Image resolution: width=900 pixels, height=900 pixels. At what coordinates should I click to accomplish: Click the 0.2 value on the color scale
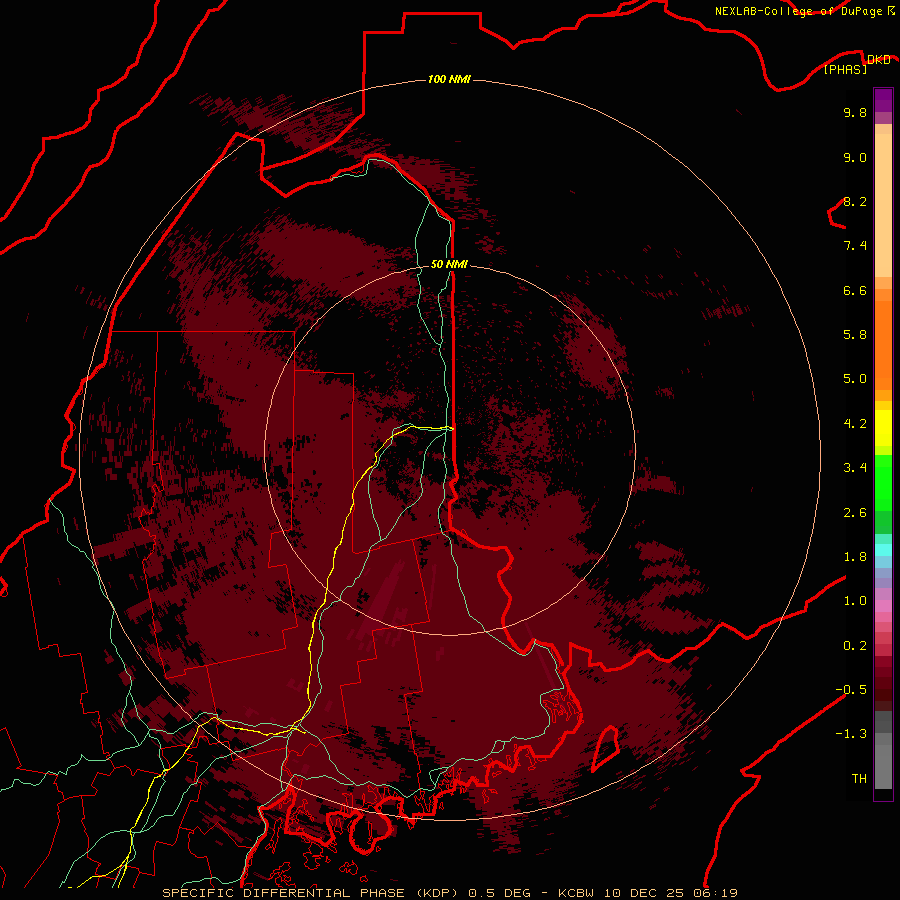click(x=855, y=646)
